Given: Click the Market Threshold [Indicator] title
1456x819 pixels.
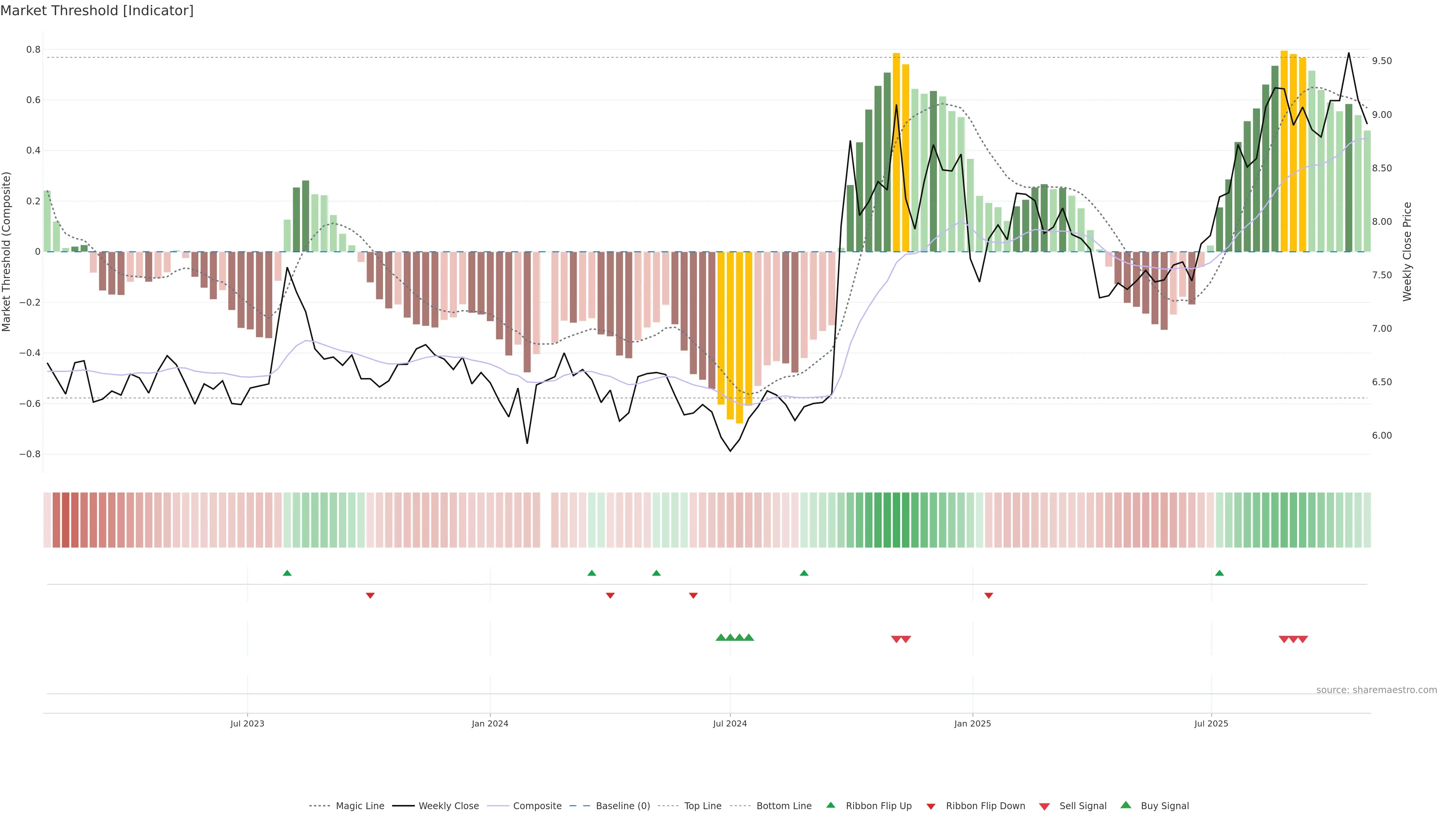Looking at the screenshot, I should pyautogui.click(x=97, y=11).
